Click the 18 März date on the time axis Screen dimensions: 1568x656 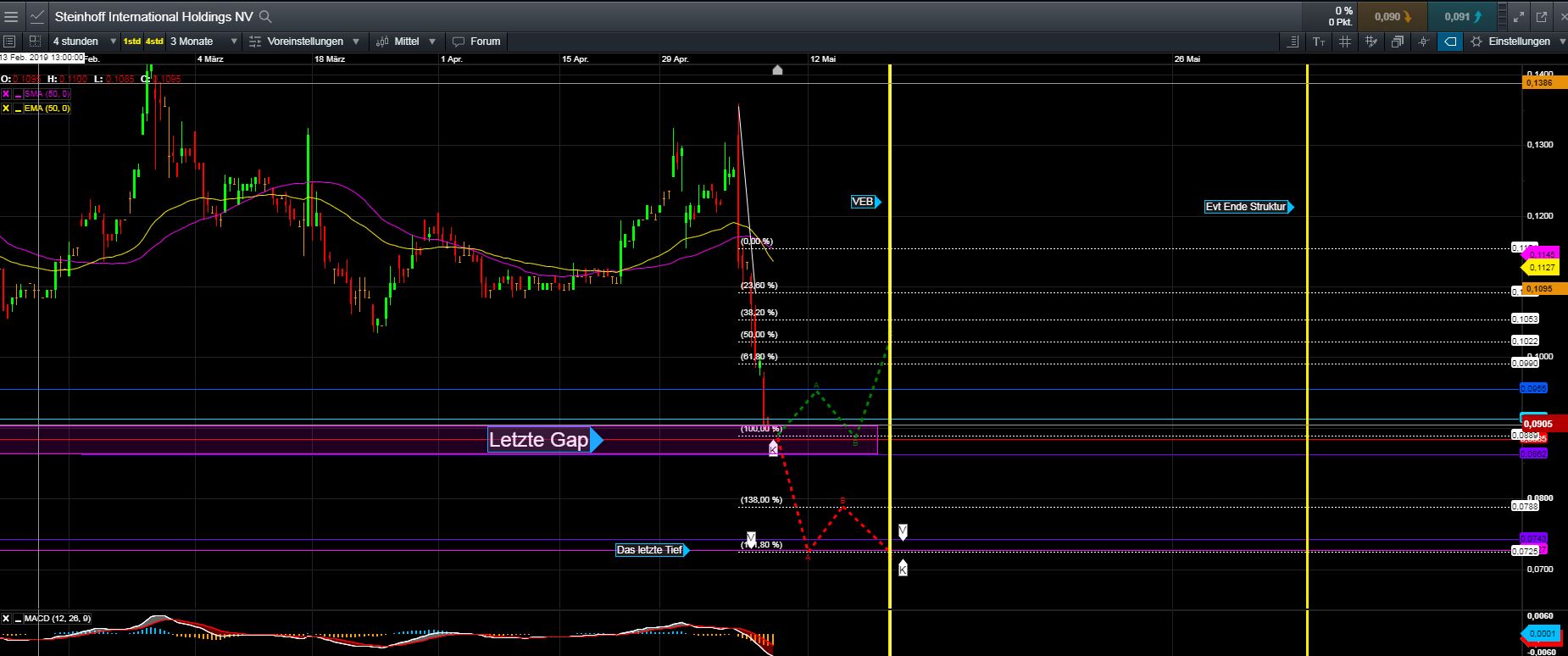click(330, 58)
